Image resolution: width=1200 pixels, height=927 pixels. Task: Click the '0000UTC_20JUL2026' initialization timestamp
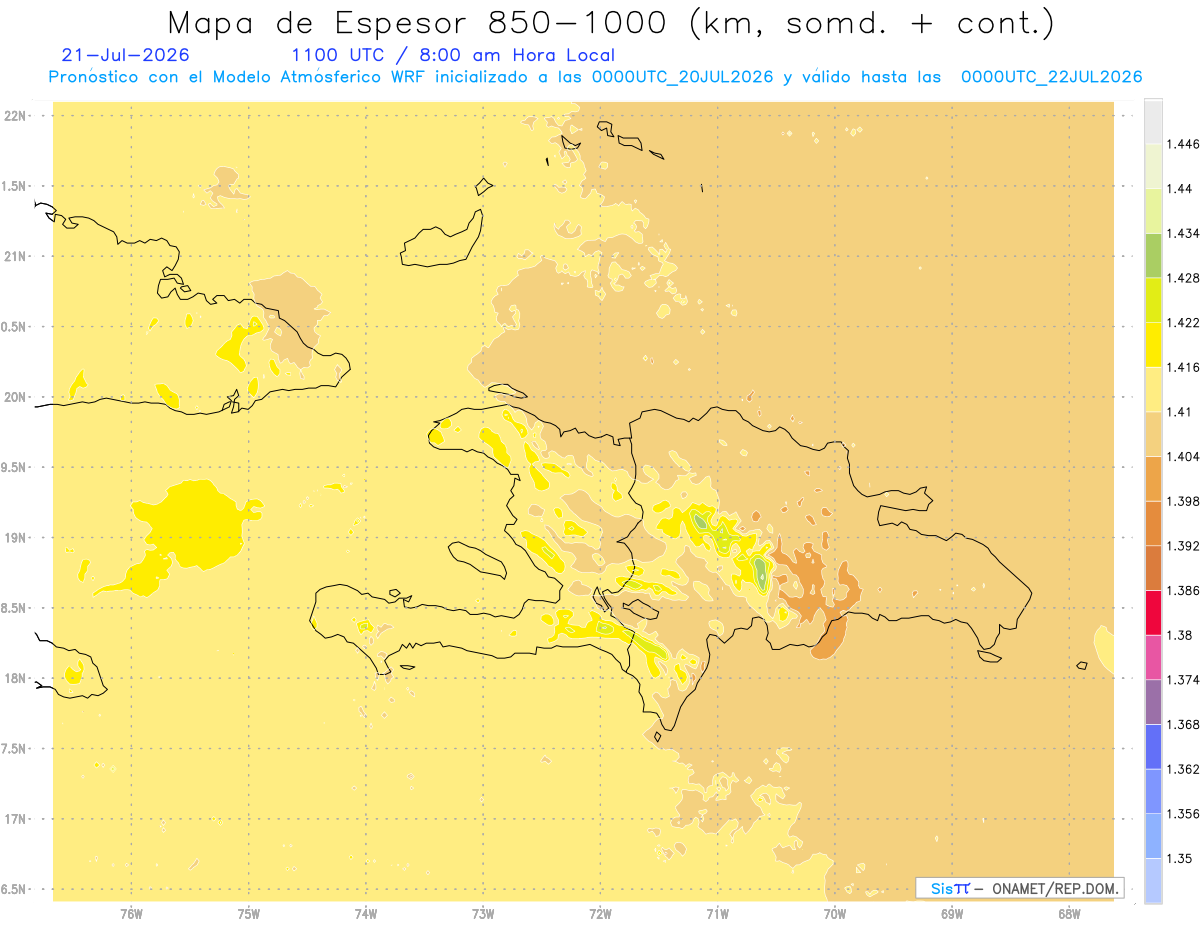683,78
